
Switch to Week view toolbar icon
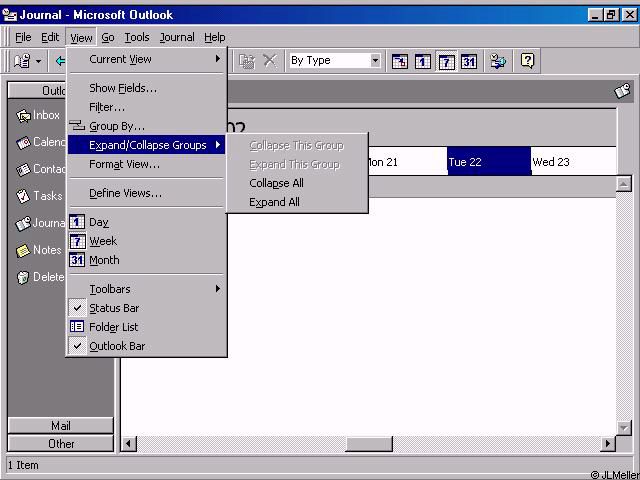(x=446, y=62)
